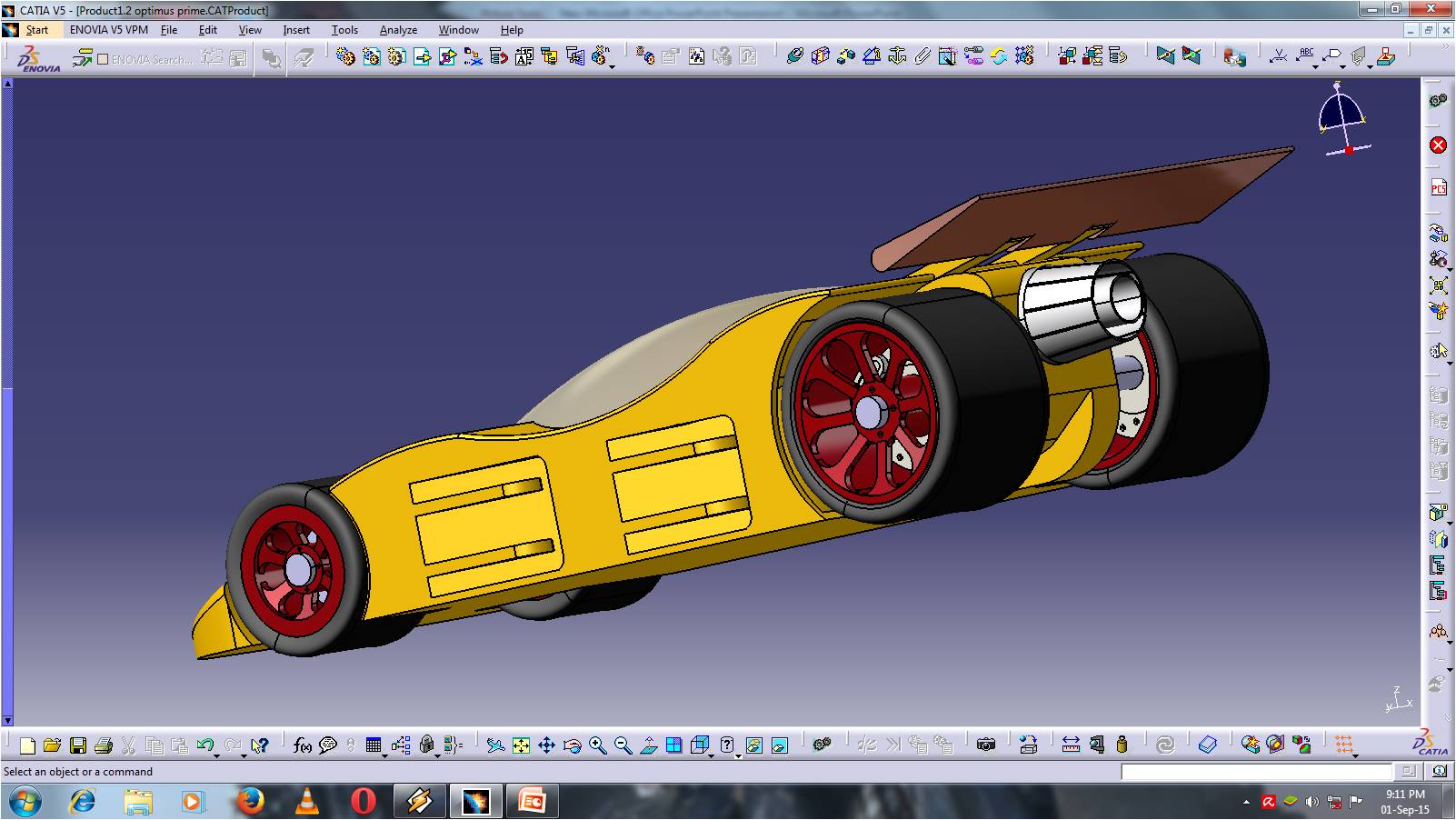Insert a new Product via toolbar icon

(x=371, y=56)
